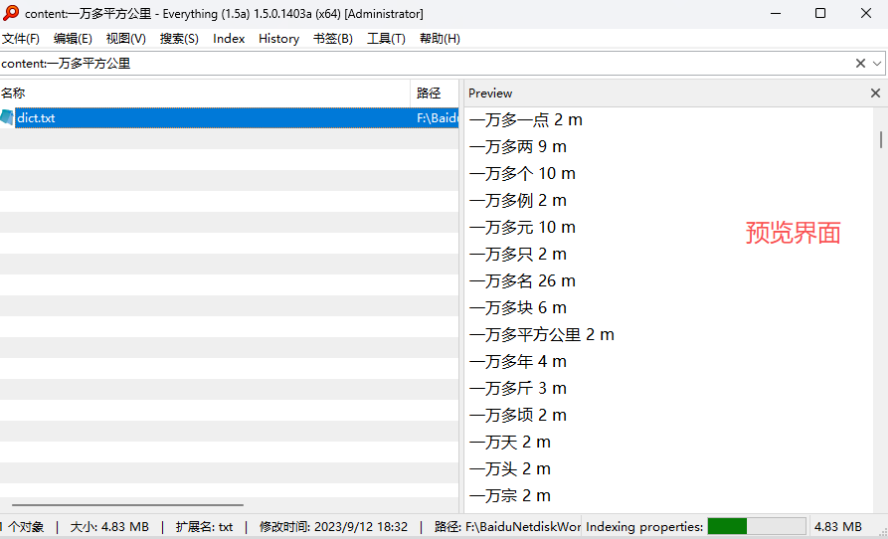Close the Preview pane
The height and width of the screenshot is (539, 888).
[x=876, y=93]
